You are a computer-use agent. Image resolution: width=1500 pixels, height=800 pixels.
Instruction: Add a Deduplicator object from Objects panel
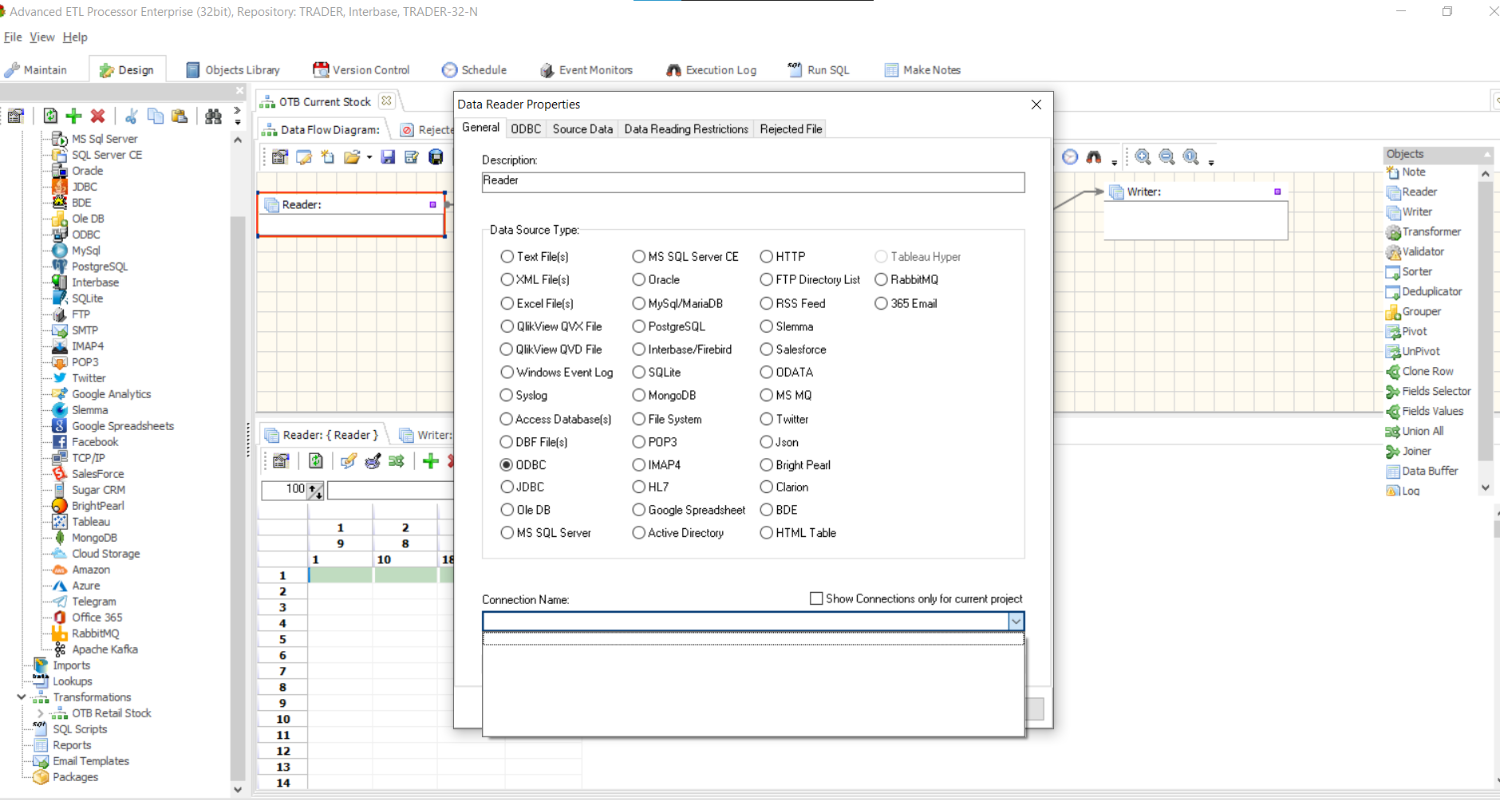click(x=1424, y=292)
